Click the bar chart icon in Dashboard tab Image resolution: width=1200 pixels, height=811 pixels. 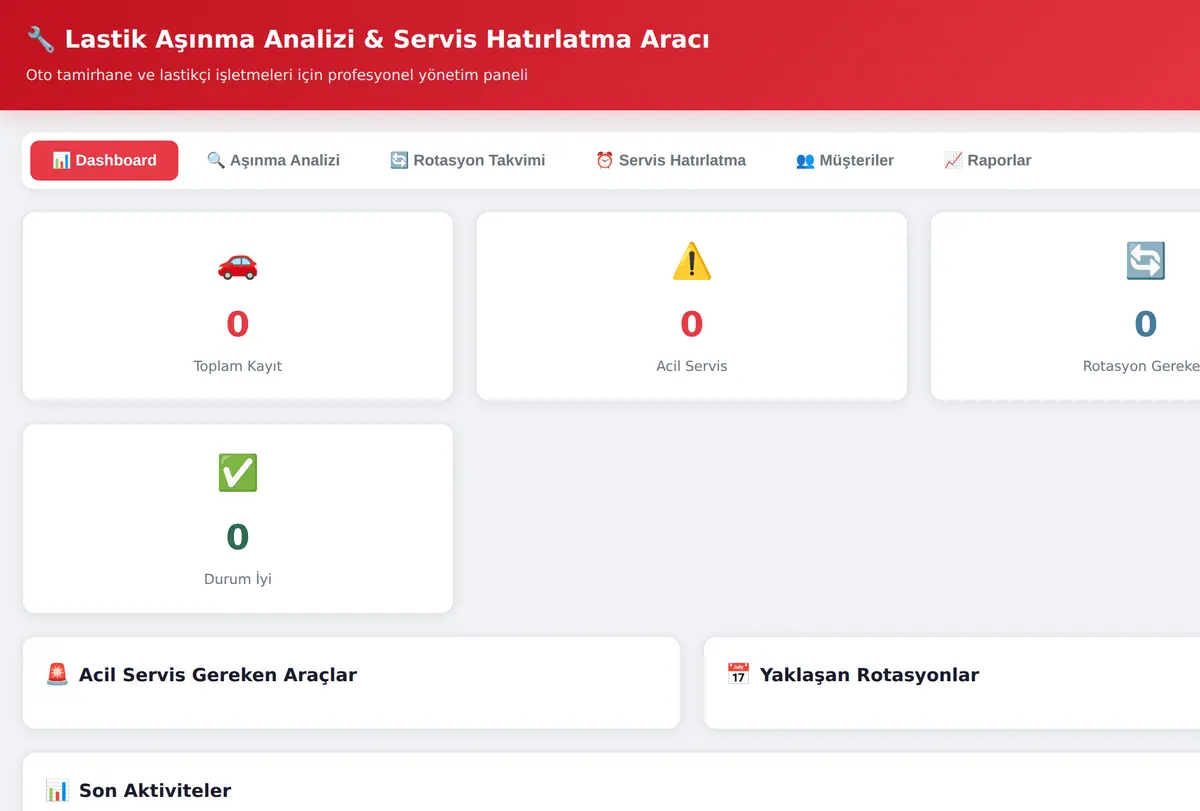coord(61,160)
